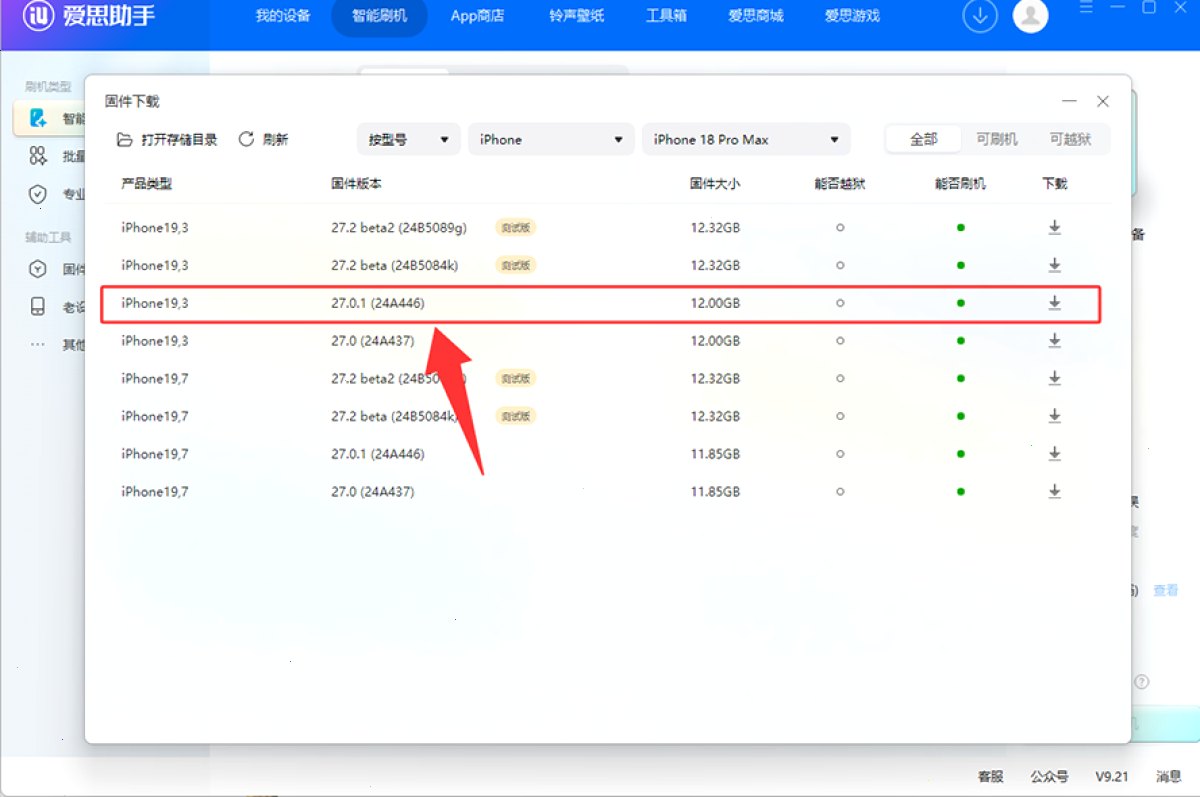
Task: Open the 按型号 filter dropdown
Action: click(408, 140)
